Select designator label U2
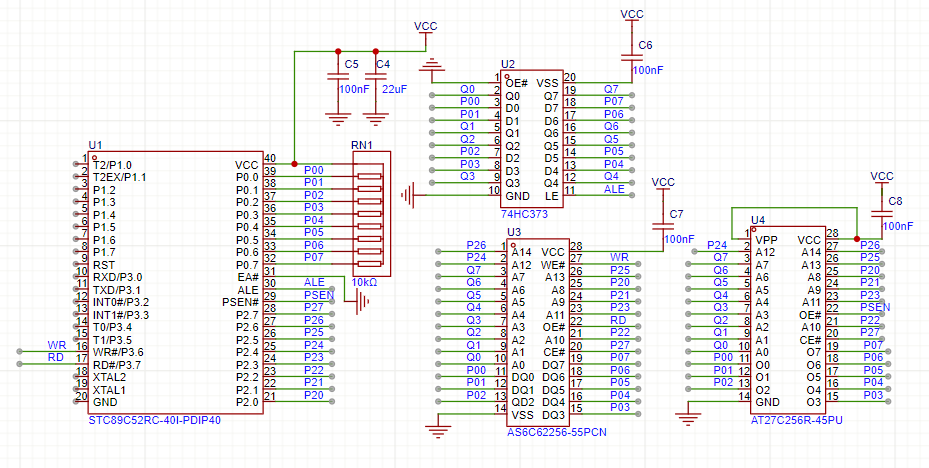The image size is (929, 468). [508, 64]
